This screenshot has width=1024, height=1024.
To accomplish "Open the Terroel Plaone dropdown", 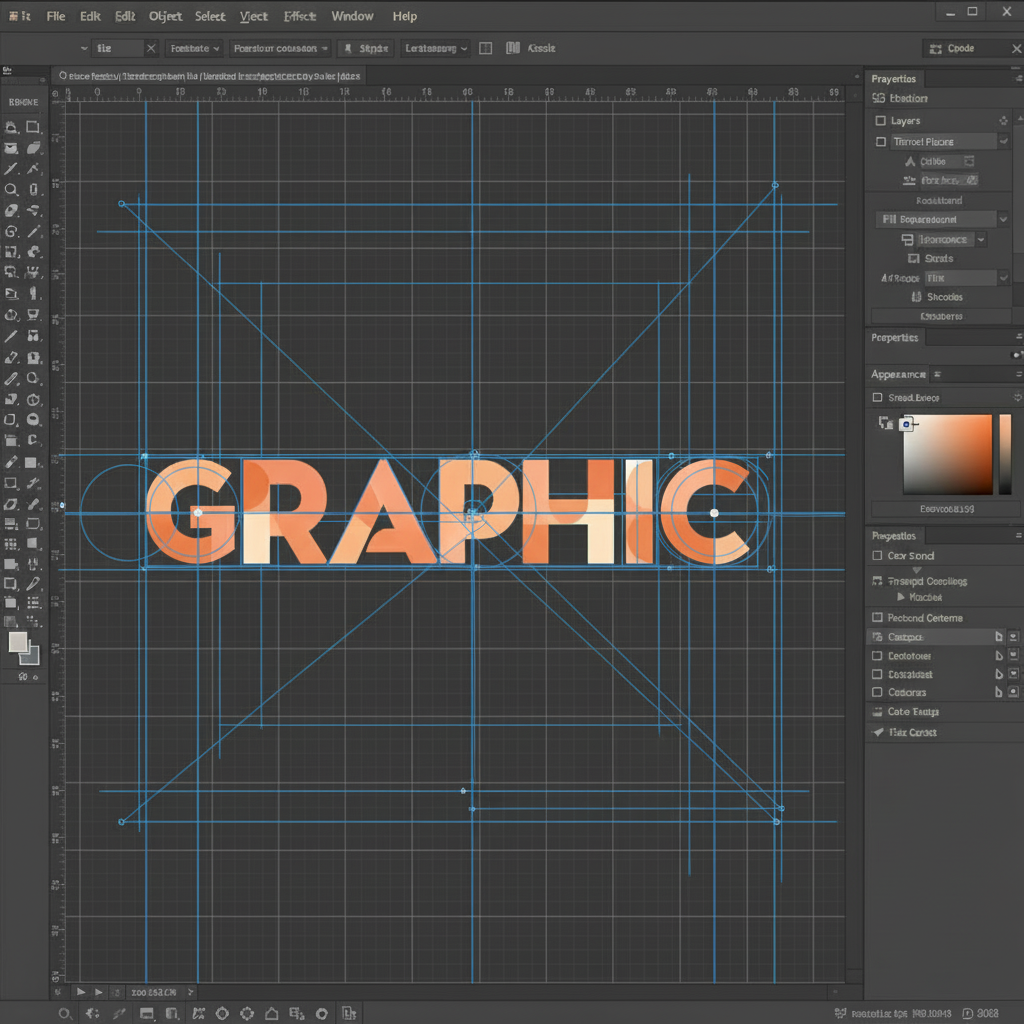I will pos(1003,142).
